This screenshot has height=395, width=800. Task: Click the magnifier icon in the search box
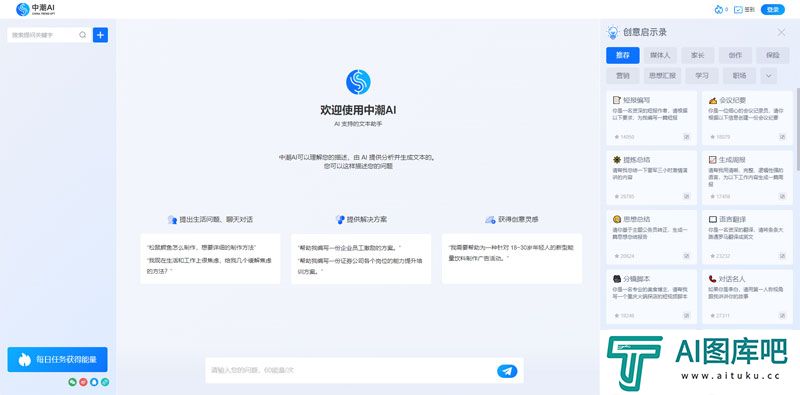point(83,35)
